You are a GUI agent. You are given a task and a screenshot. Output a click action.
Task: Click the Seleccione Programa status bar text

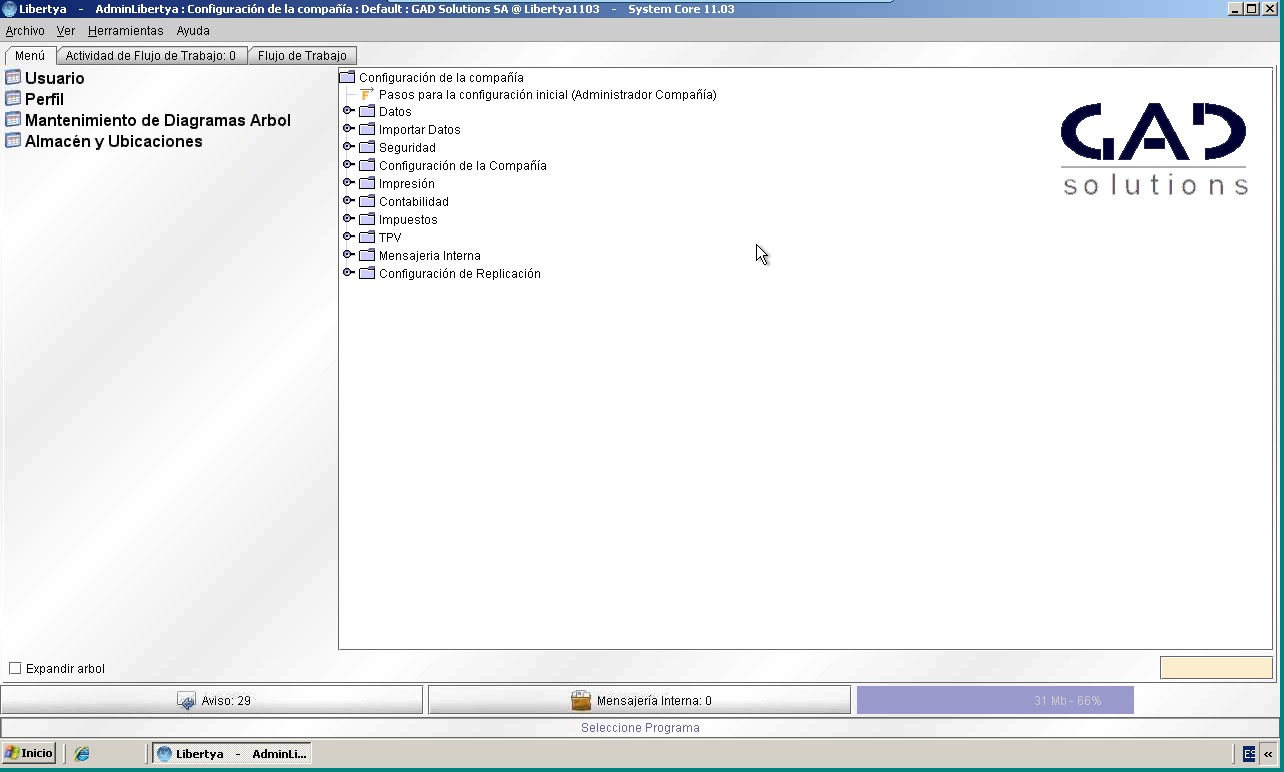pyautogui.click(x=640, y=728)
